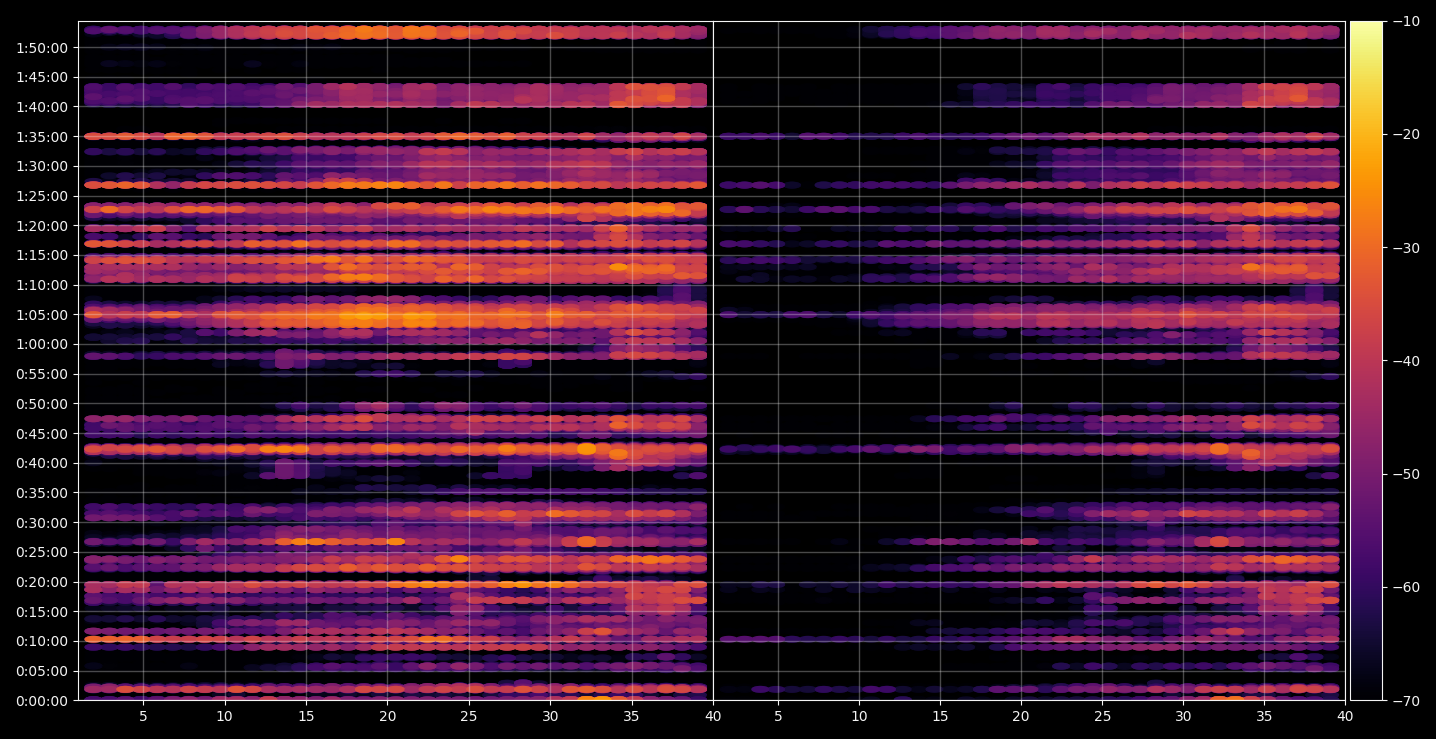Click x-axis label 30 under left heatmap
Viewport: 1436px width, 739px height.
[x=550, y=717]
